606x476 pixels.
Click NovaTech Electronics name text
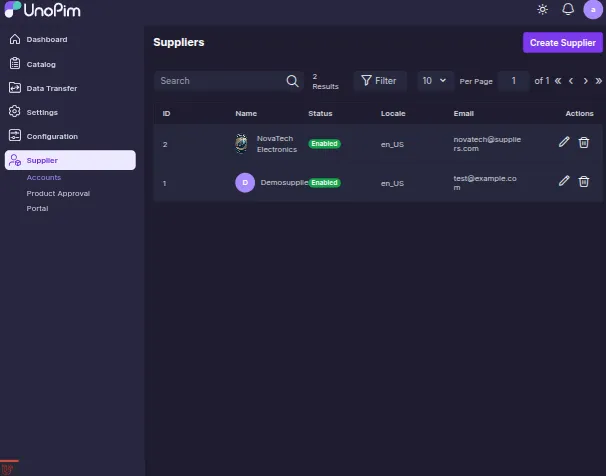click(277, 144)
